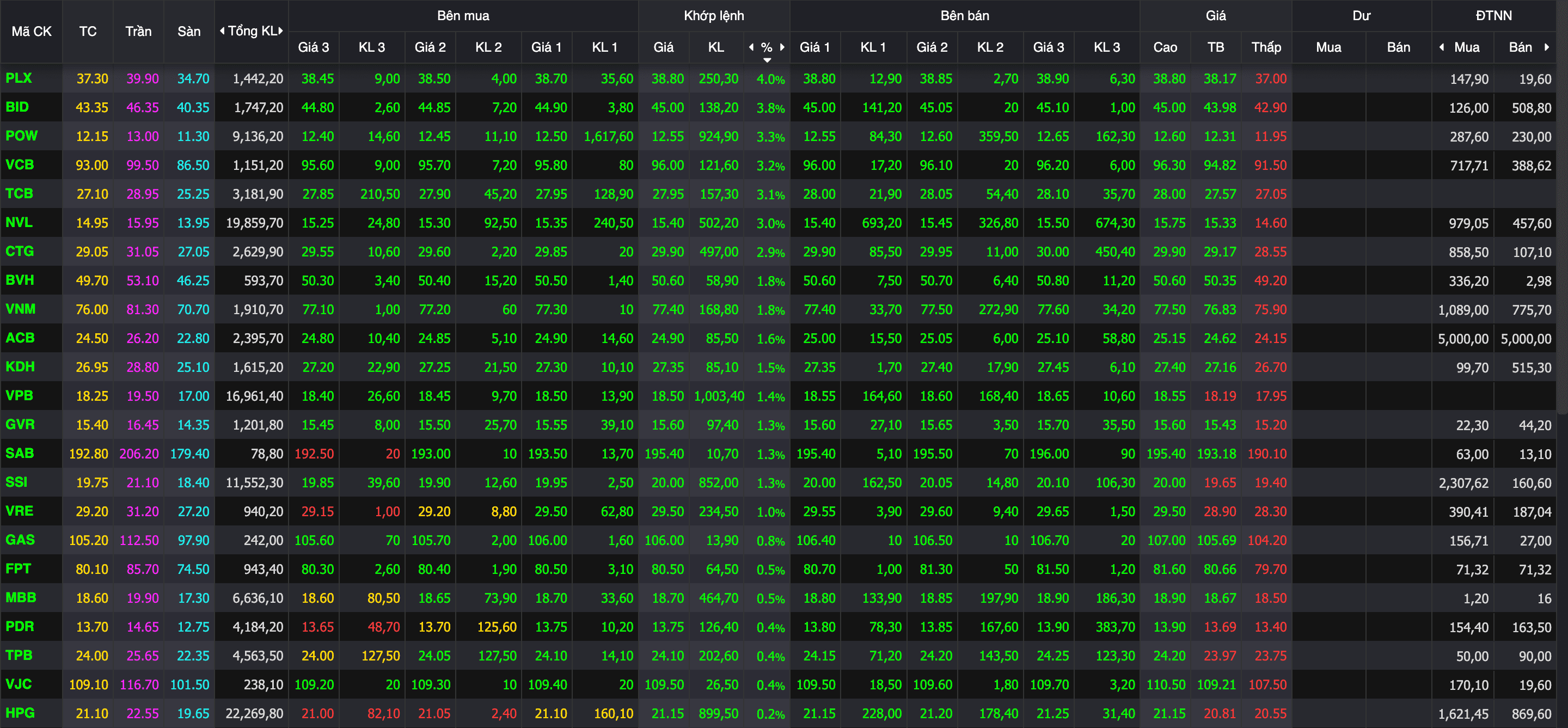Click the ĐTNN group header
Image resolution: width=1568 pixels, height=728 pixels.
pyautogui.click(x=1494, y=16)
